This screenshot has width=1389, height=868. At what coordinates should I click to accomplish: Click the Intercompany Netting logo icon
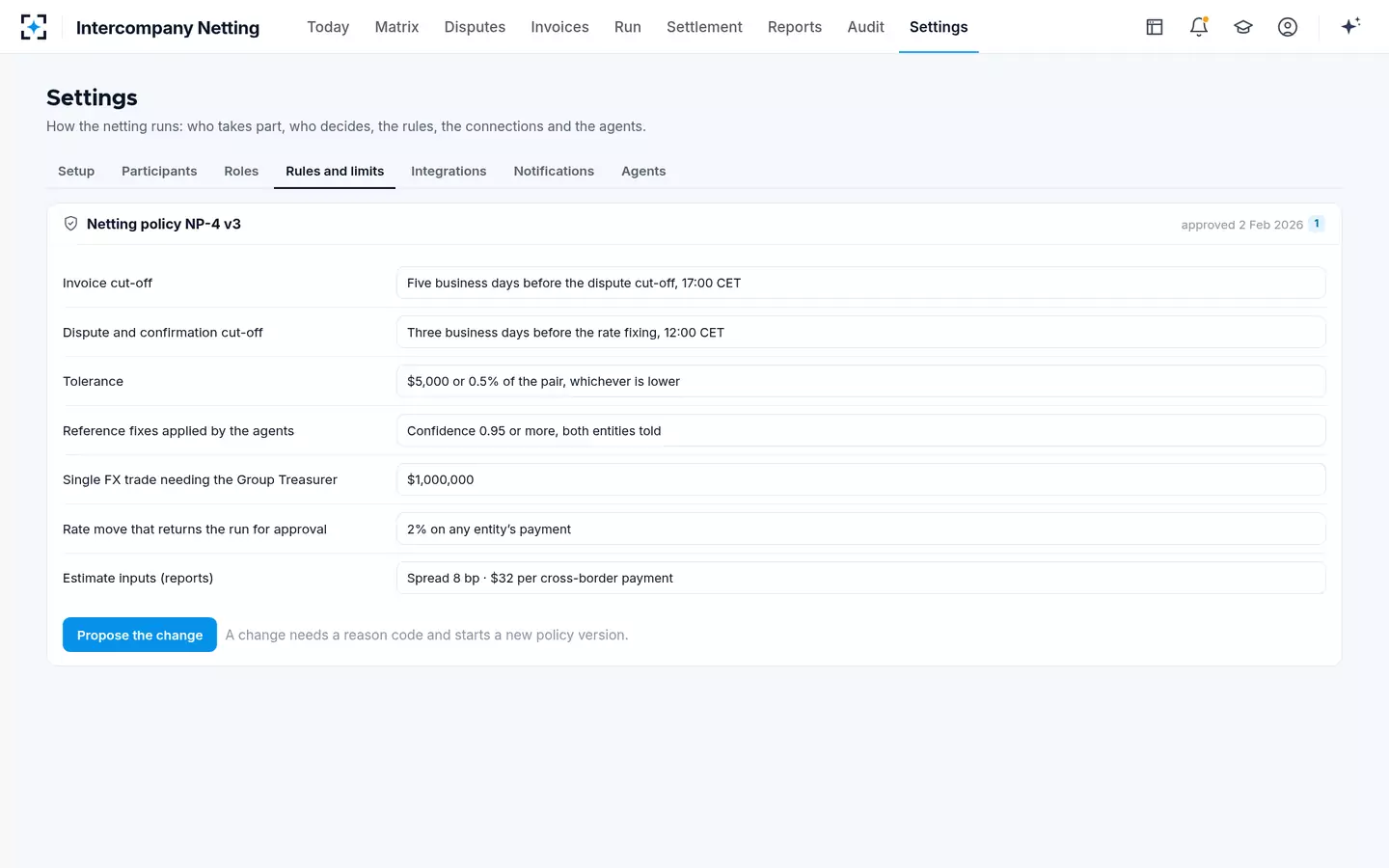coord(34,27)
